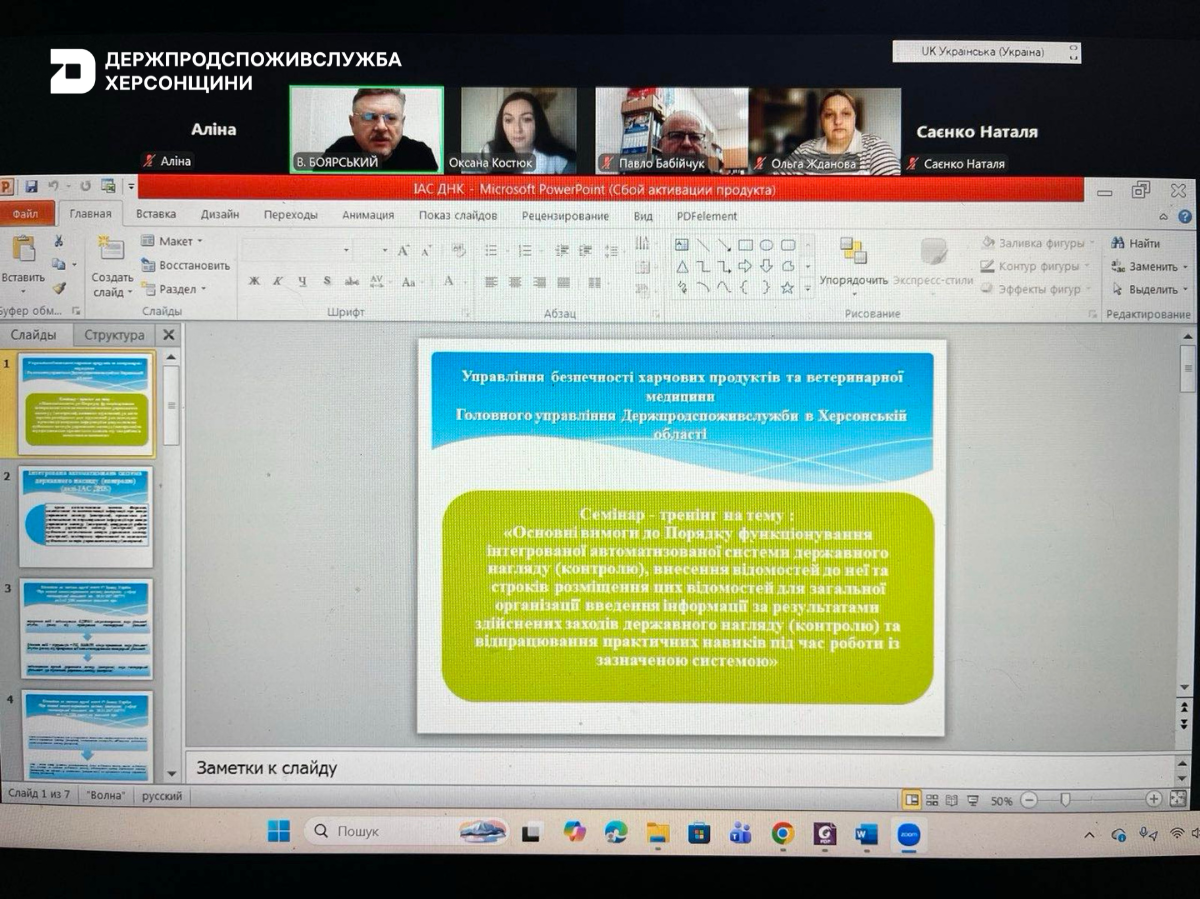
Task: Open Zoom app from the Windows taskbar
Action: click(x=908, y=833)
